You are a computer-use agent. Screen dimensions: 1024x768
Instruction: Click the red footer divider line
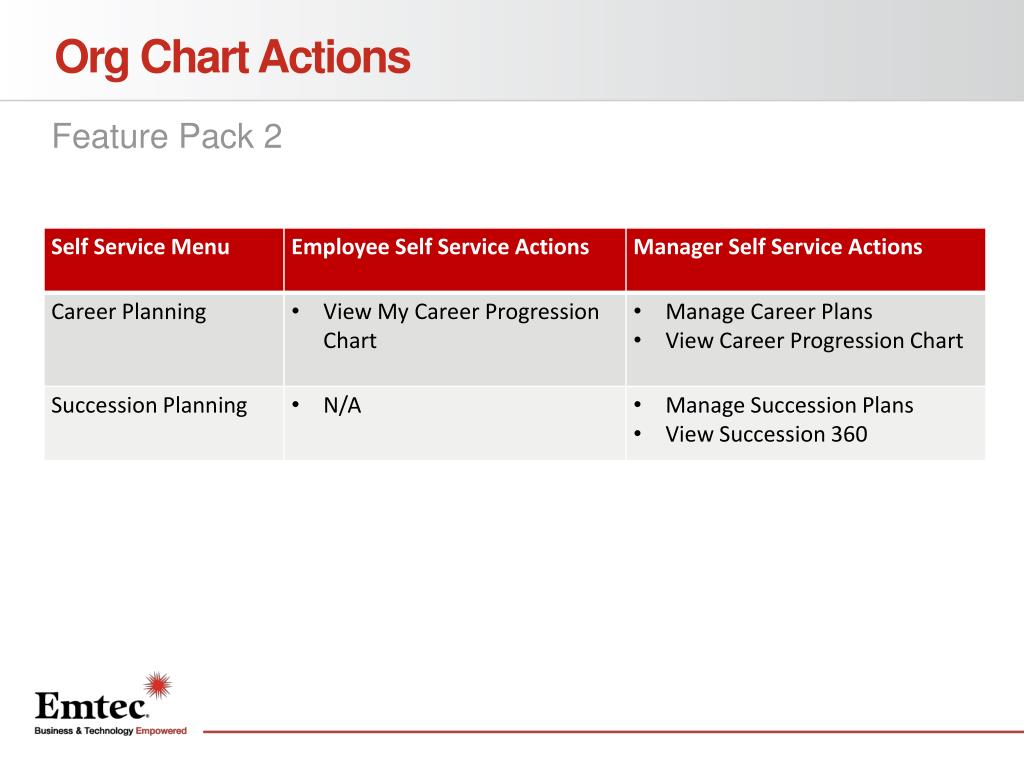(613, 731)
